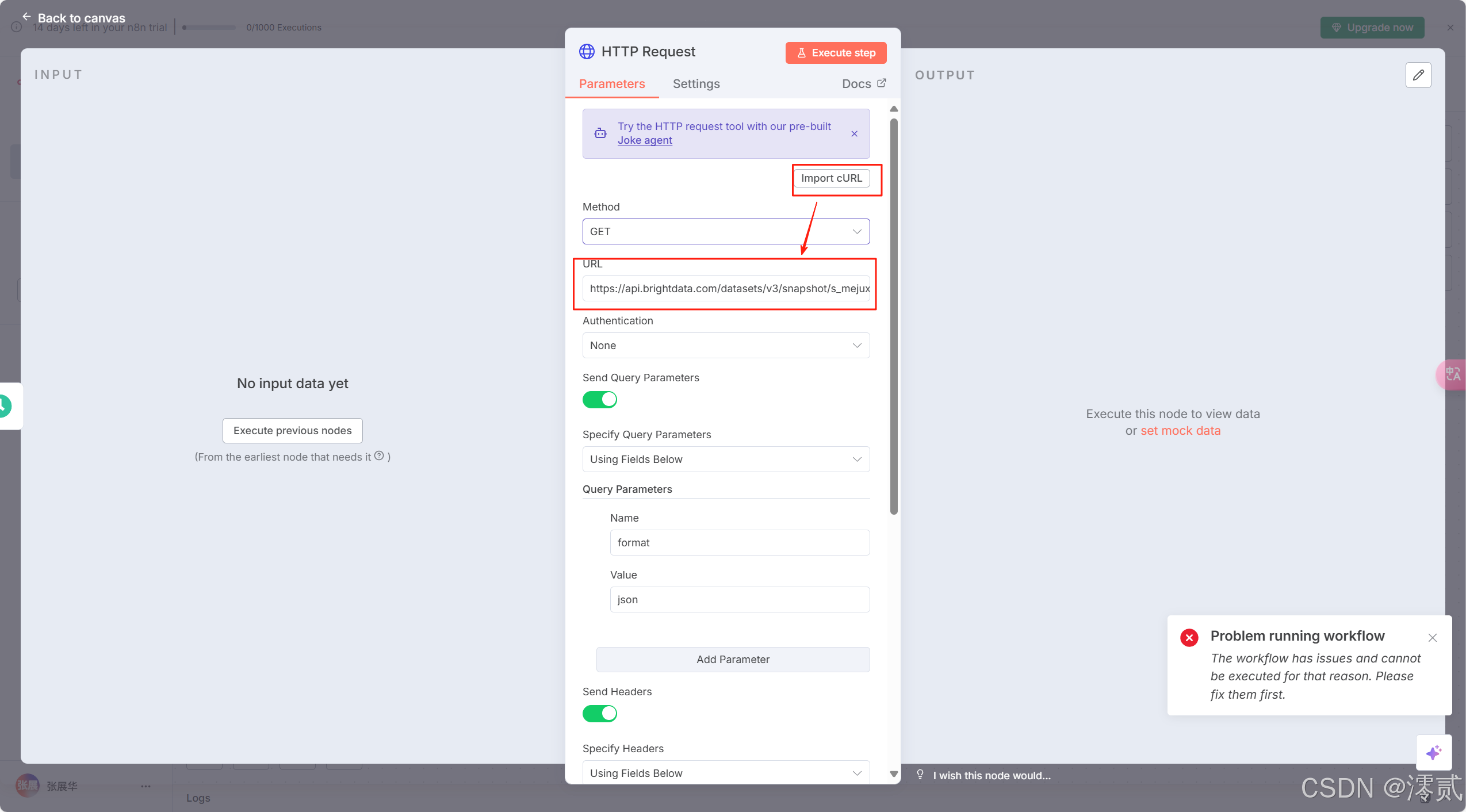Click into the URL input field
Viewport: 1466px width, 812px height.
point(725,289)
